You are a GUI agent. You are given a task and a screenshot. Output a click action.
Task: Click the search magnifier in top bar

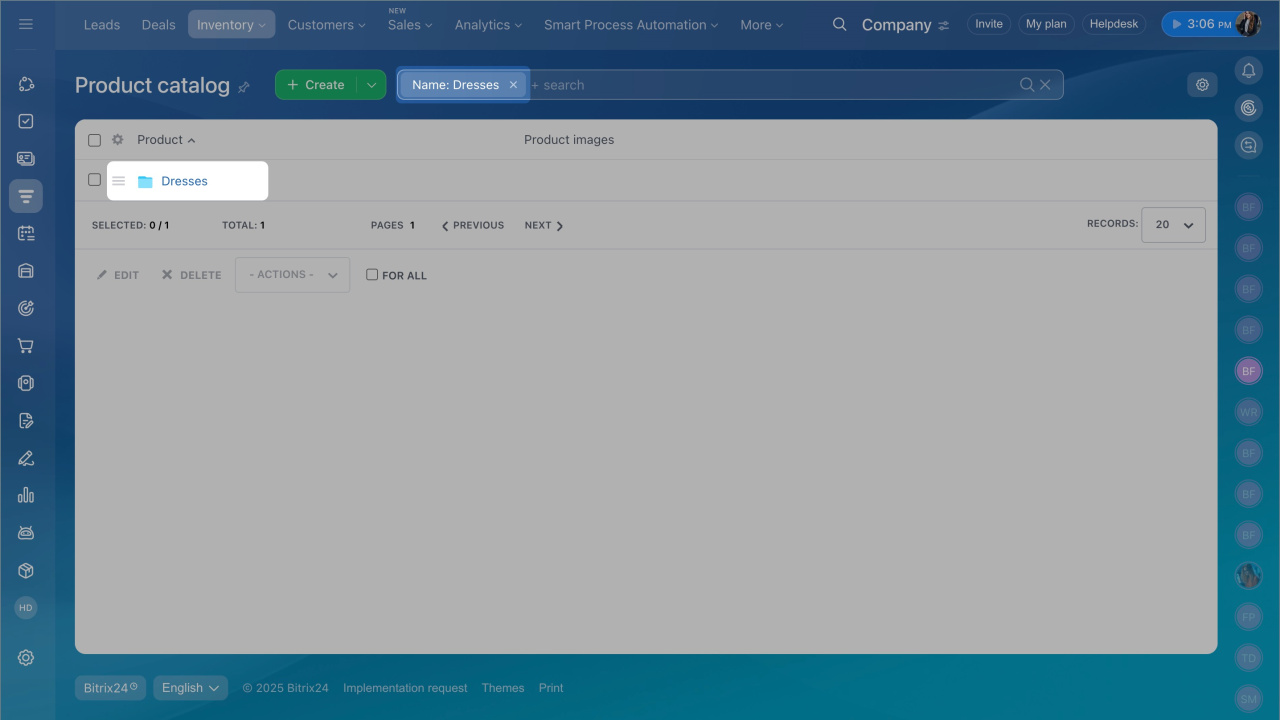coord(840,24)
